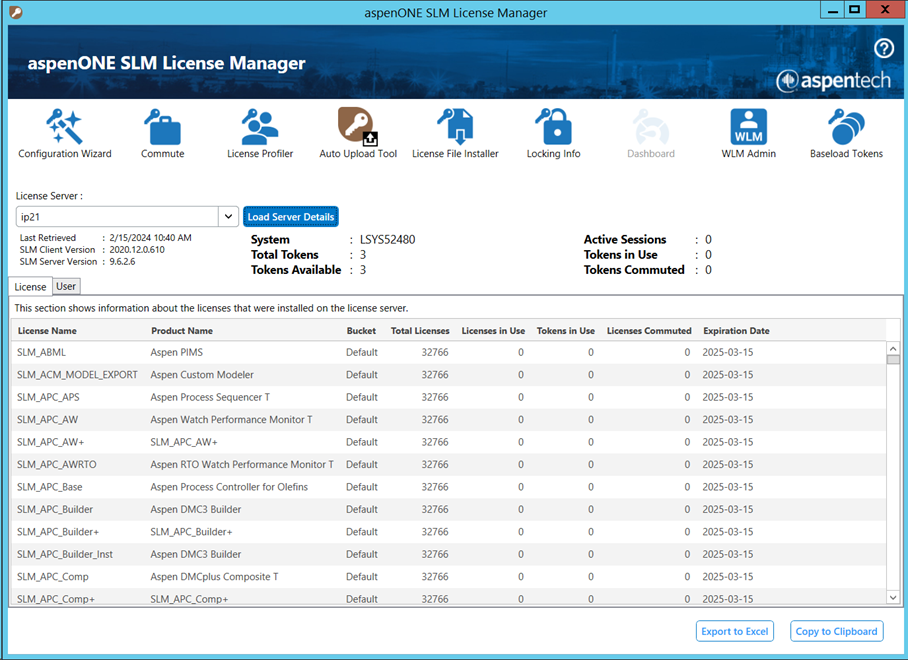The image size is (908, 660).
Task: Open License File Installer
Action: [x=455, y=133]
